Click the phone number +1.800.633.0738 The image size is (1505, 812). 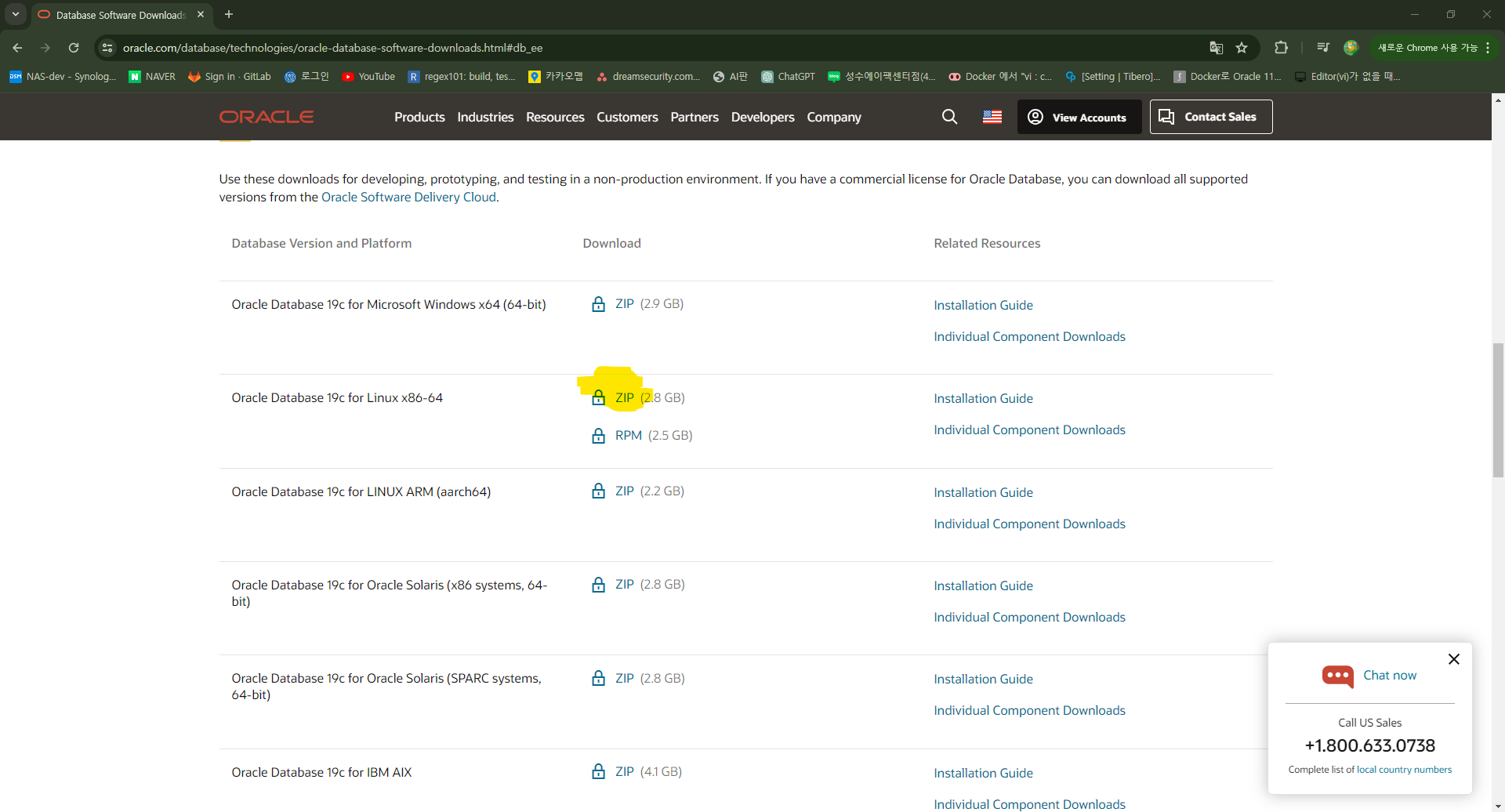1369,745
